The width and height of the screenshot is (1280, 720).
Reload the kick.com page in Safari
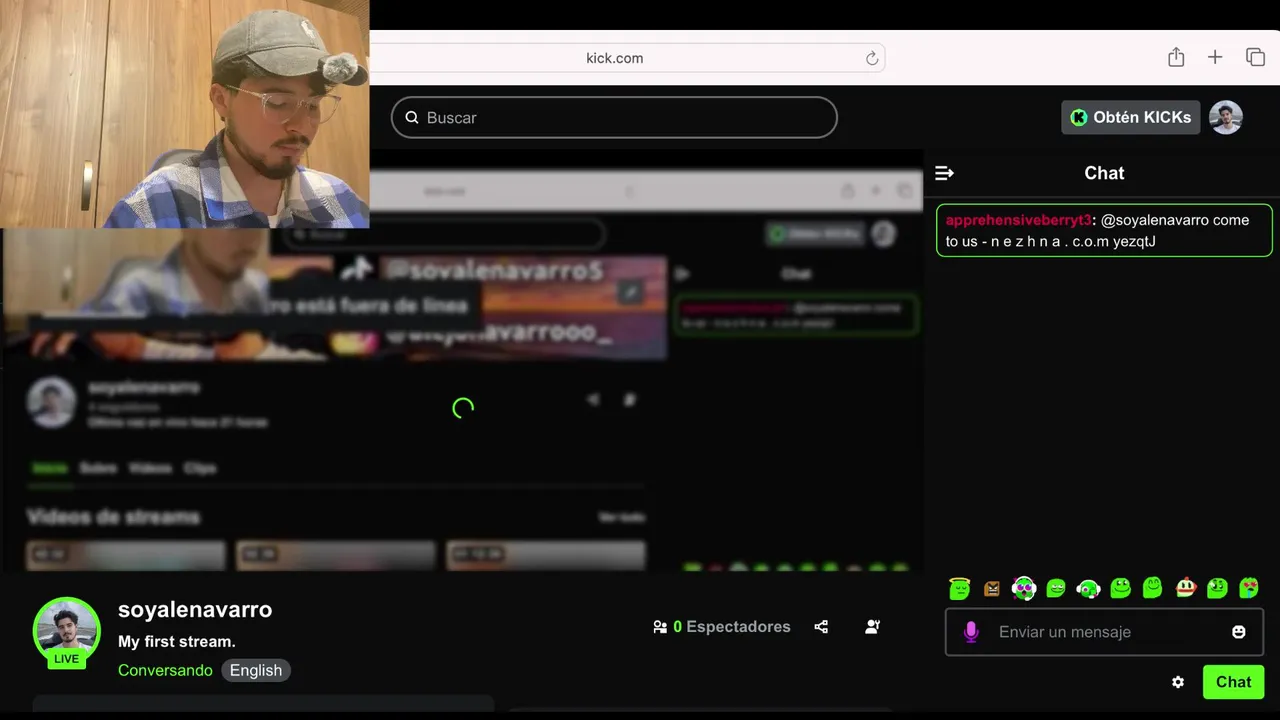pyautogui.click(x=872, y=58)
